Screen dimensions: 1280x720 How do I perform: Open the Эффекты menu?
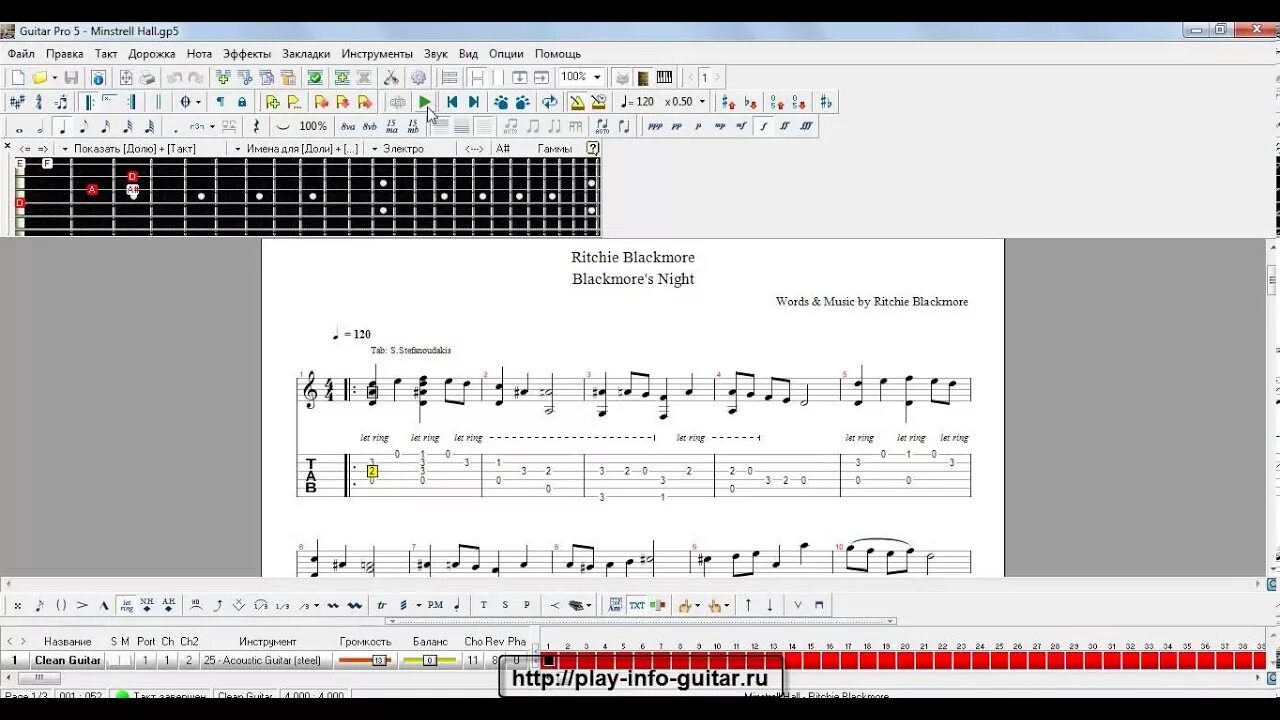pos(247,54)
